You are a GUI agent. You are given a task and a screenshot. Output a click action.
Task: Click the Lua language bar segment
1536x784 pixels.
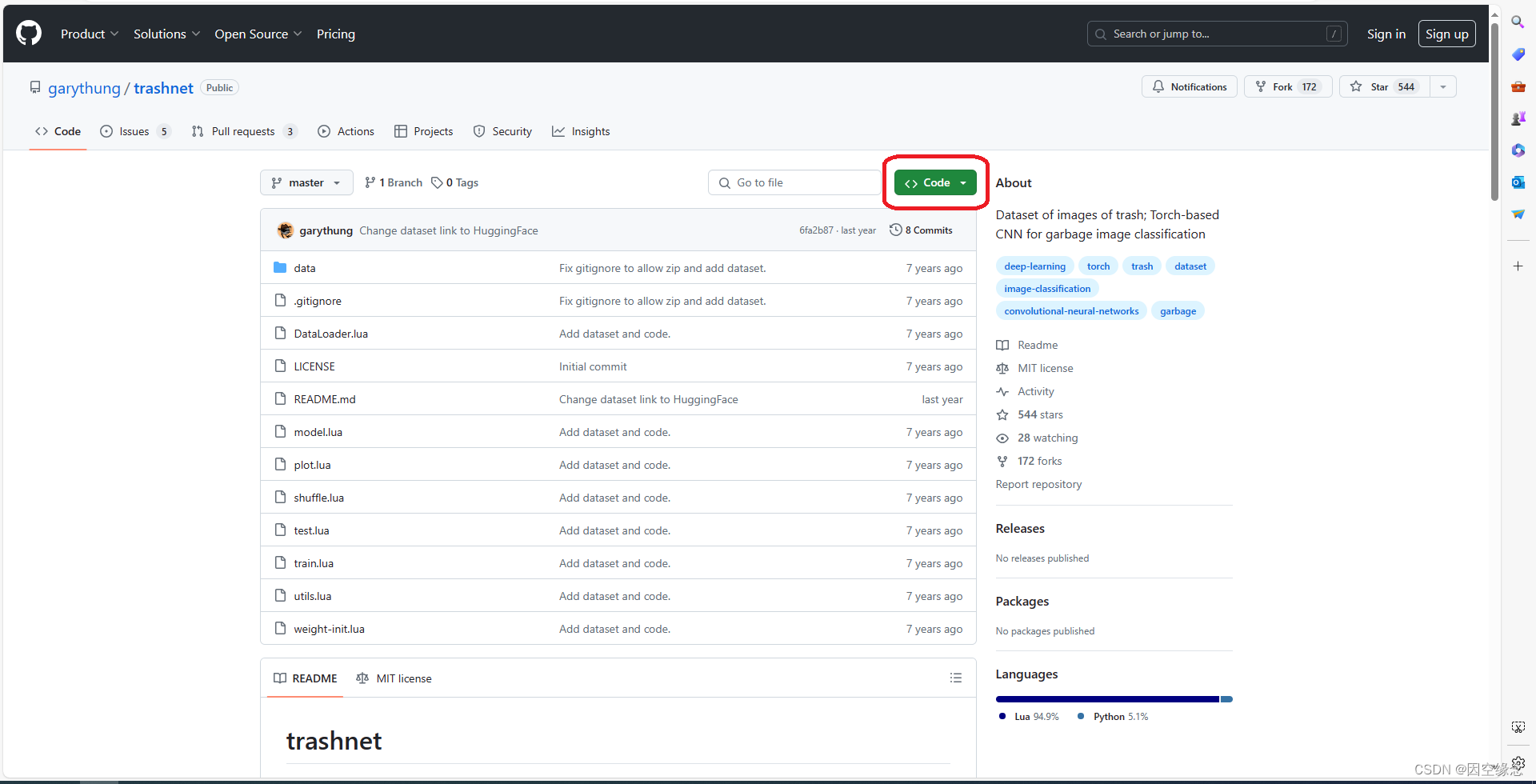point(1107,699)
